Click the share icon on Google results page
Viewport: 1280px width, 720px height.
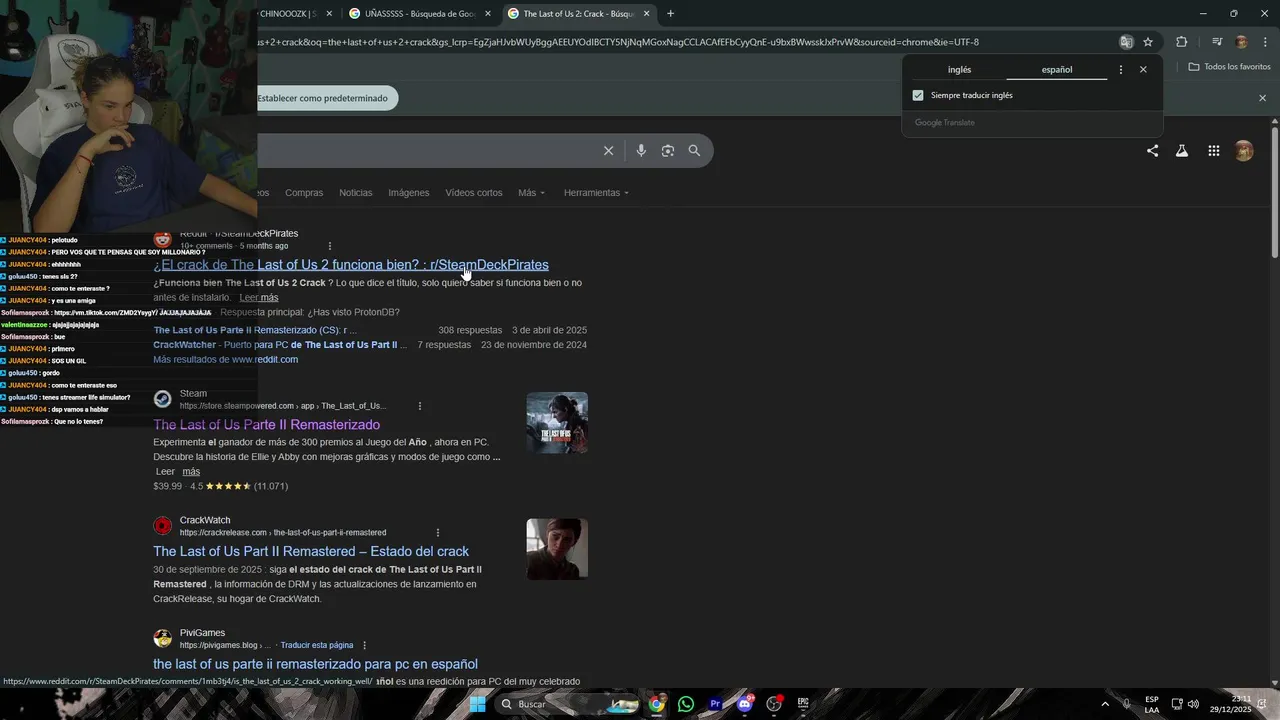[x=1152, y=151]
